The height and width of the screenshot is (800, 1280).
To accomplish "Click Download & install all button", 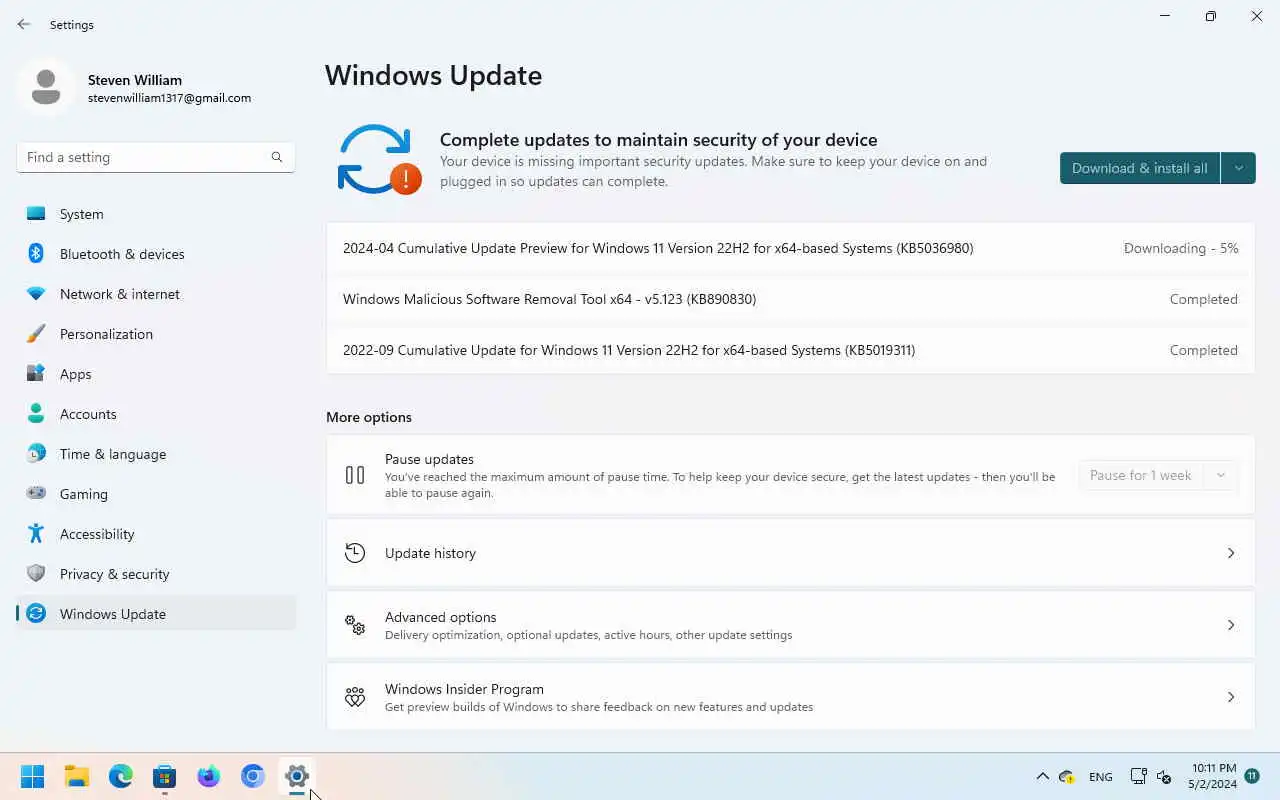I will (1140, 168).
